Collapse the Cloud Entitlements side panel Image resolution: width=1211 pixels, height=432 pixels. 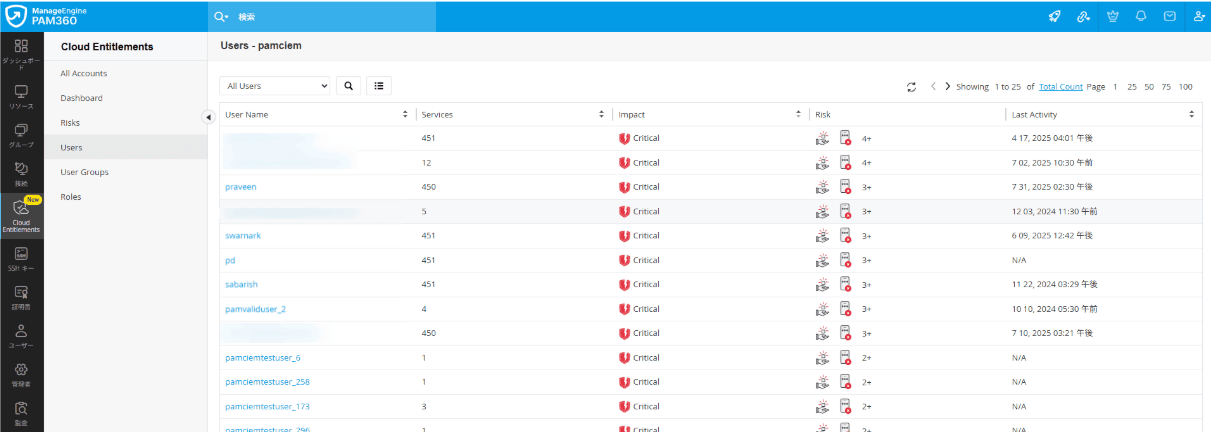pyautogui.click(x=209, y=117)
